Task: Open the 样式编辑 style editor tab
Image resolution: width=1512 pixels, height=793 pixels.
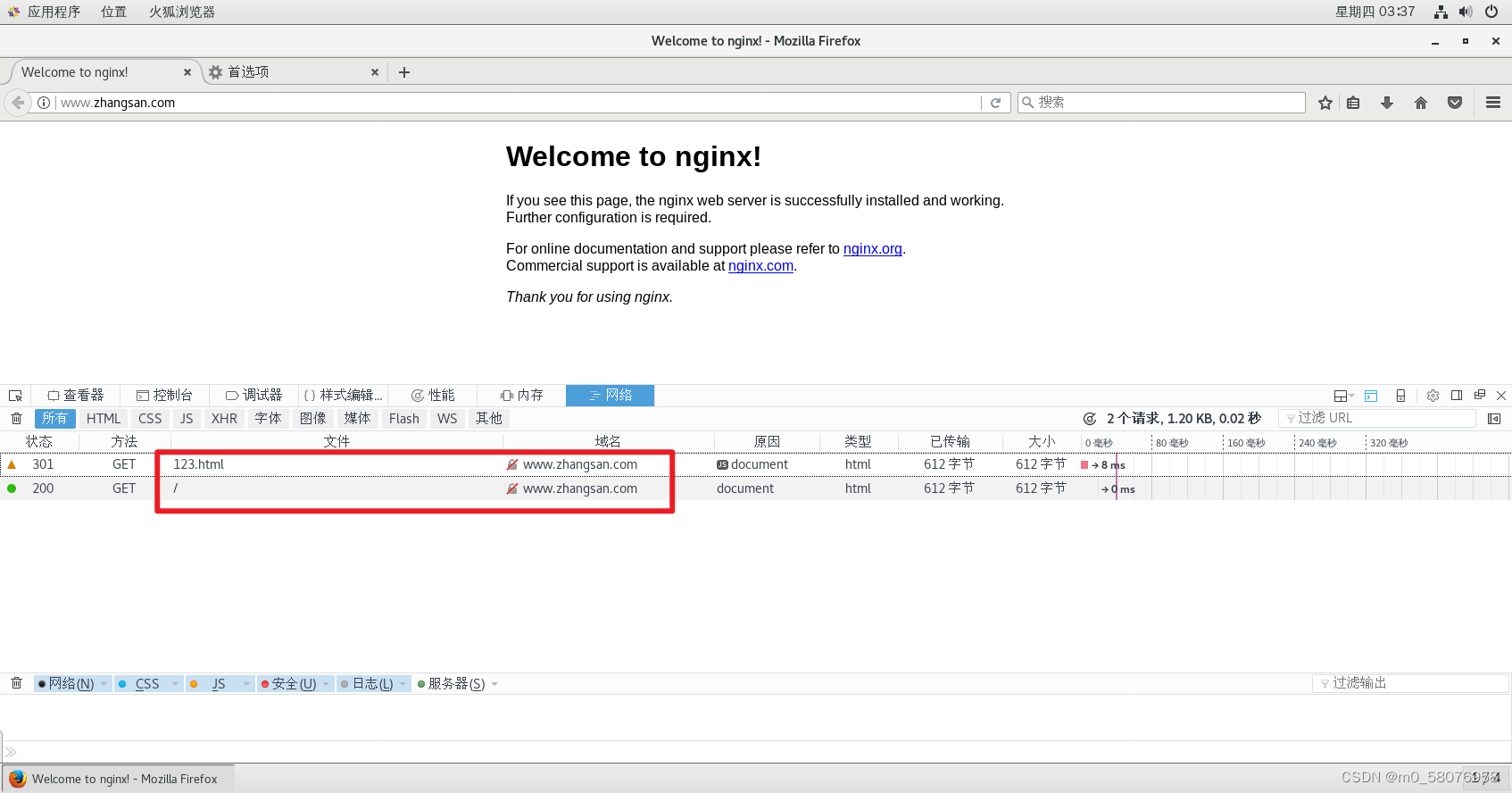Action: [x=343, y=396]
